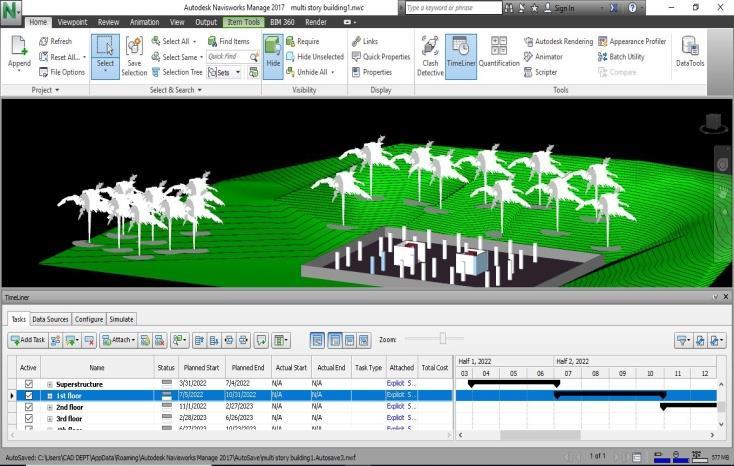Toggle Show Gantt chart display button
734x466 pixels.
coord(317,340)
